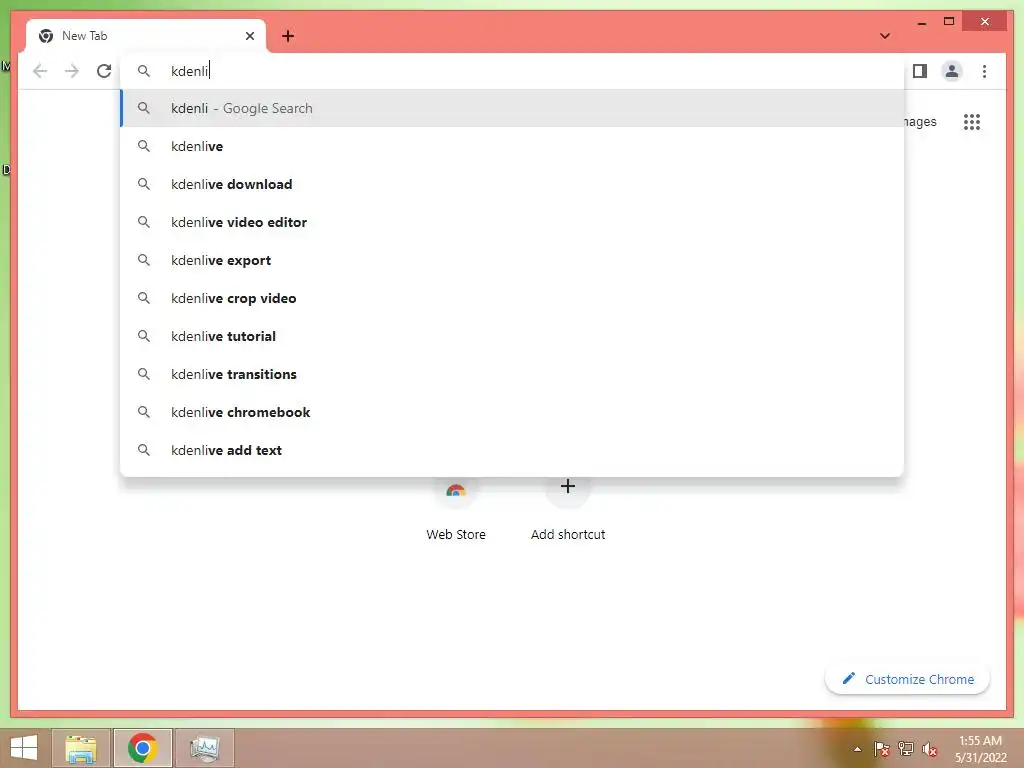Choose 'kdenlive transitions' suggestion
1024x768 pixels.
[513, 374]
